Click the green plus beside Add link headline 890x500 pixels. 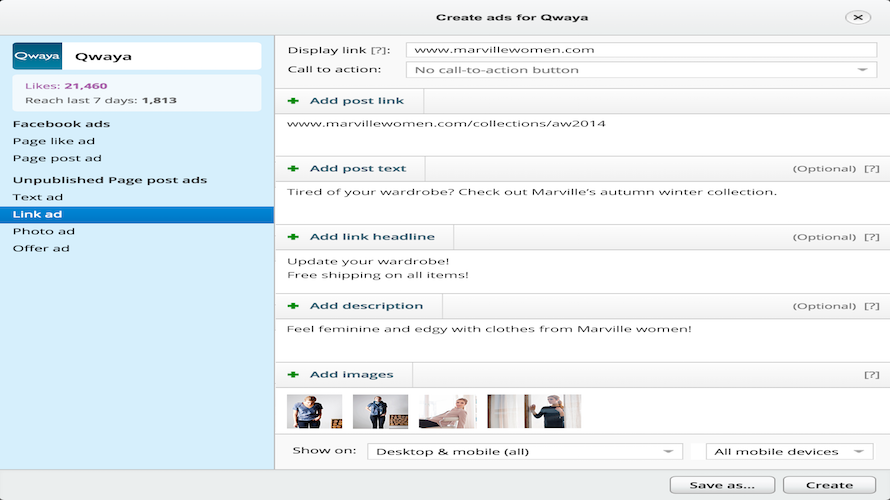point(293,237)
